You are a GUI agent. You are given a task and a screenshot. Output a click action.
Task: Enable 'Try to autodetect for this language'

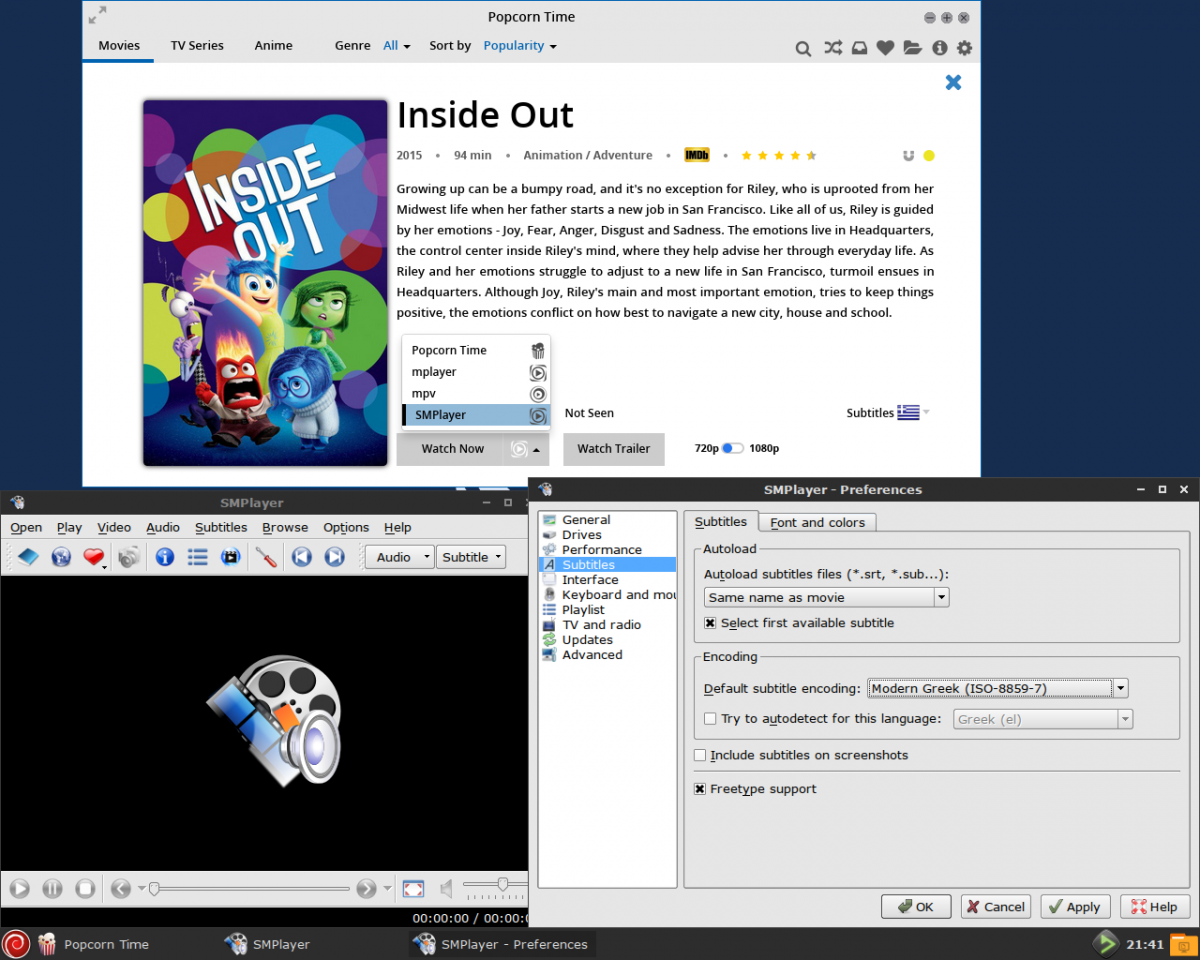pos(710,719)
